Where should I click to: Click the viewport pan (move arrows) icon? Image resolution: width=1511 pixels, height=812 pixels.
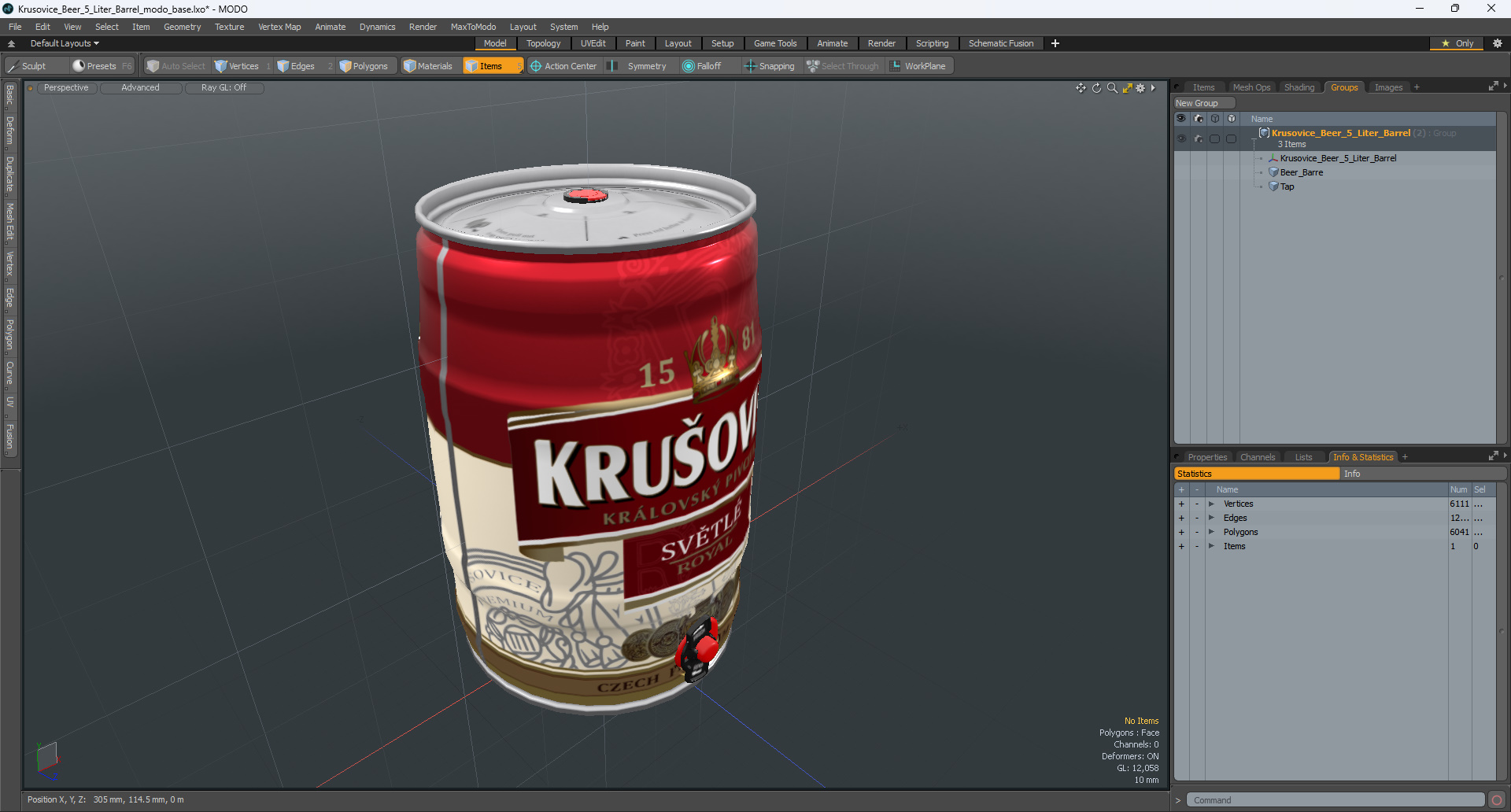pos(1081,88)
